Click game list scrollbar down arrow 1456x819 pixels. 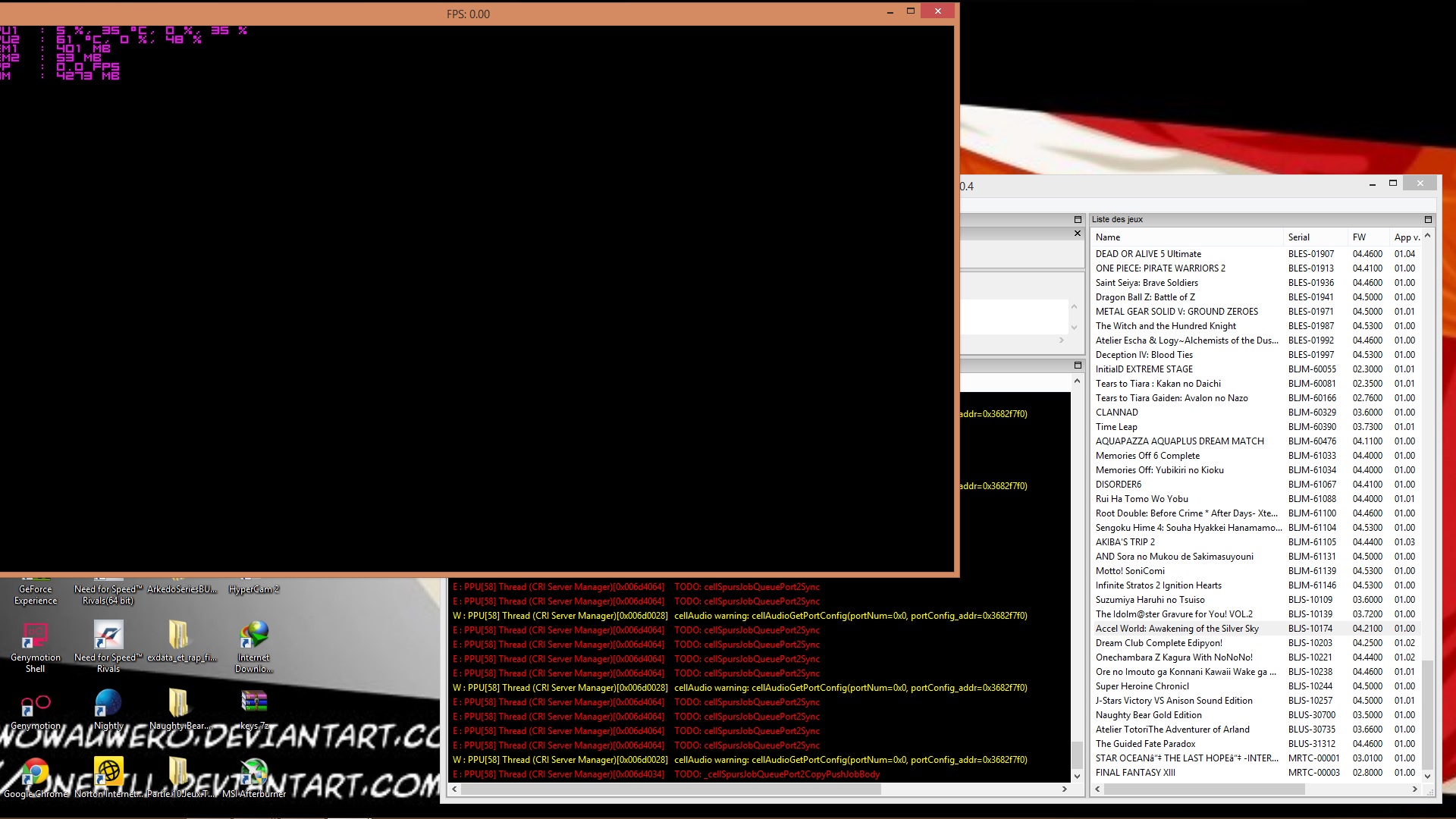coord(1428,776)
